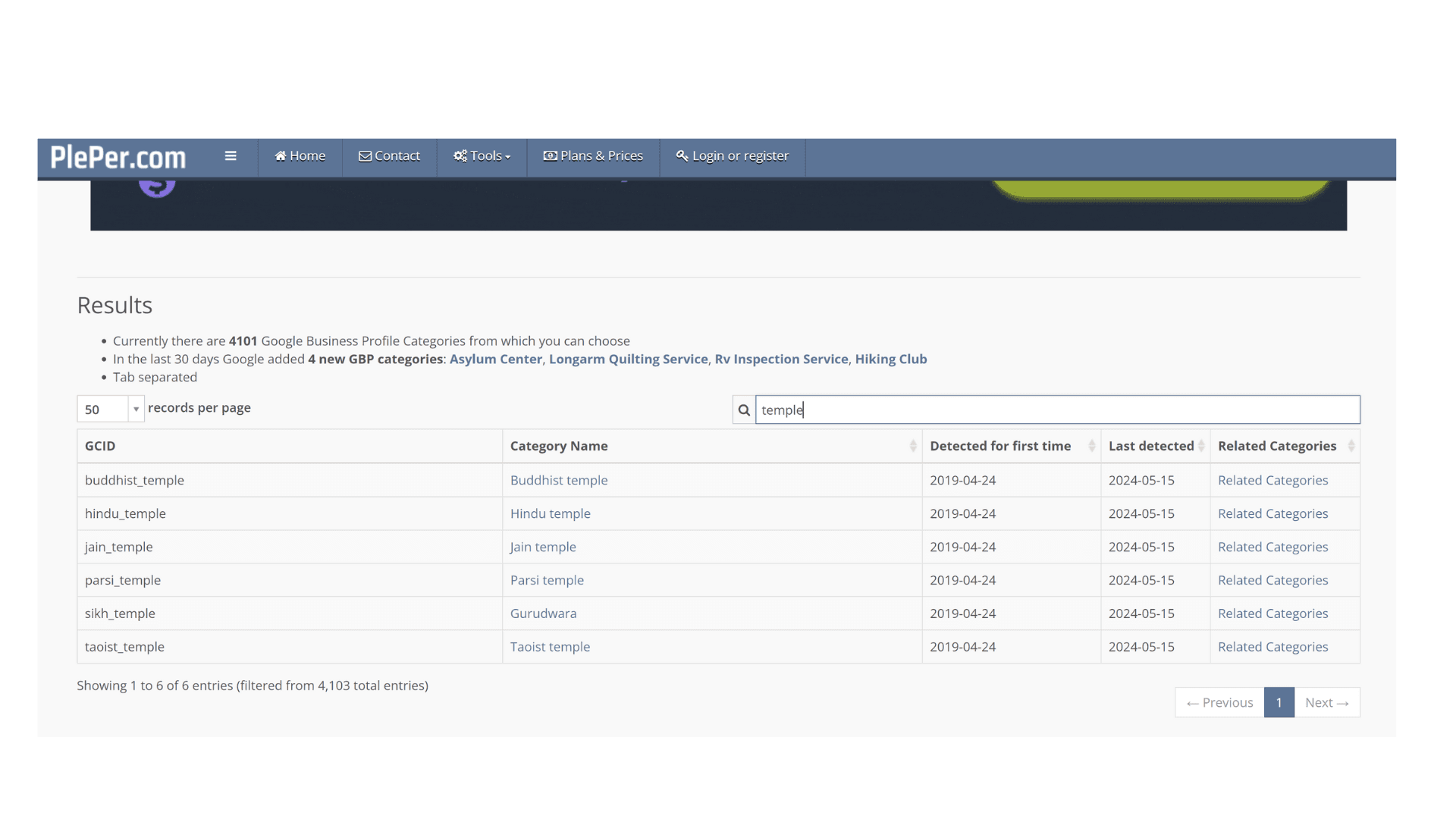Open Related Categories for Taoist temple
The image size is (1456, 819).
pos(1272,648)
